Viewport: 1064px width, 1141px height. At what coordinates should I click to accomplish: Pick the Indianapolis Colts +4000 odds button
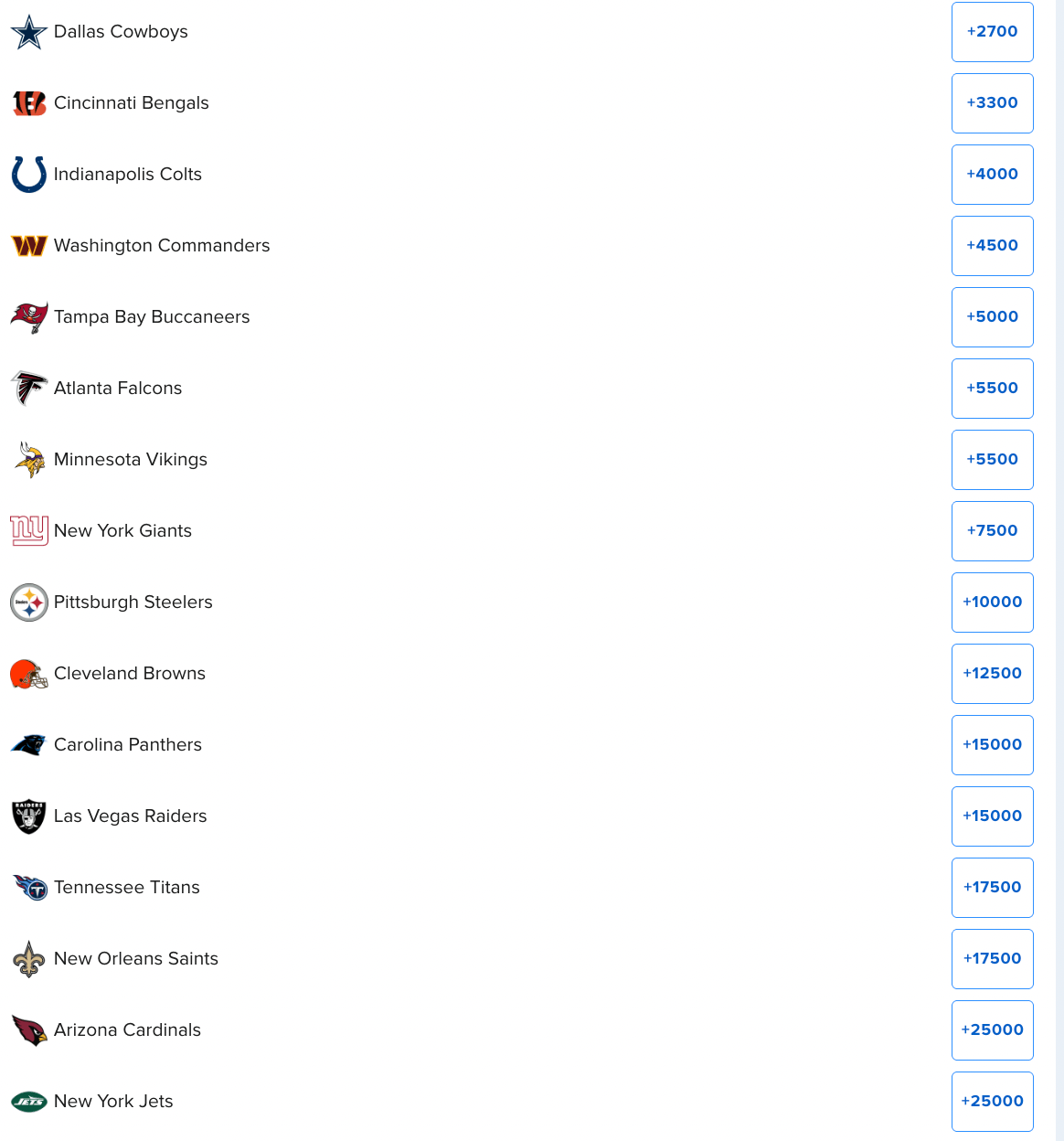tap(993, 175)
